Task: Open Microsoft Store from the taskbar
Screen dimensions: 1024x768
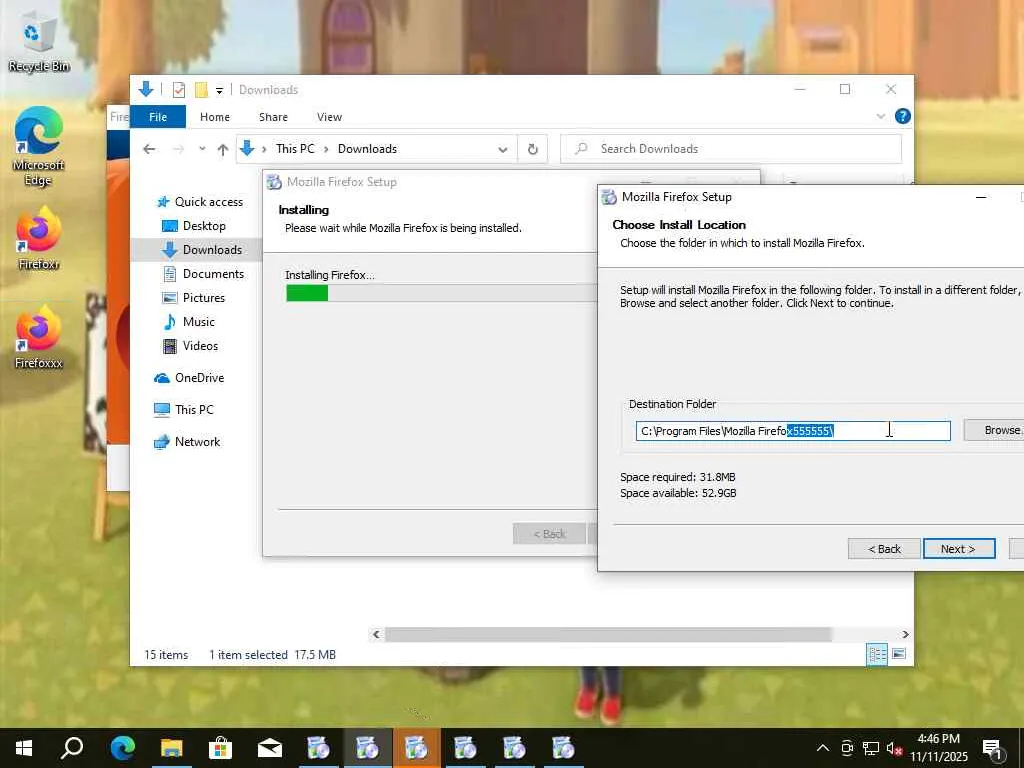Action: 220,748
